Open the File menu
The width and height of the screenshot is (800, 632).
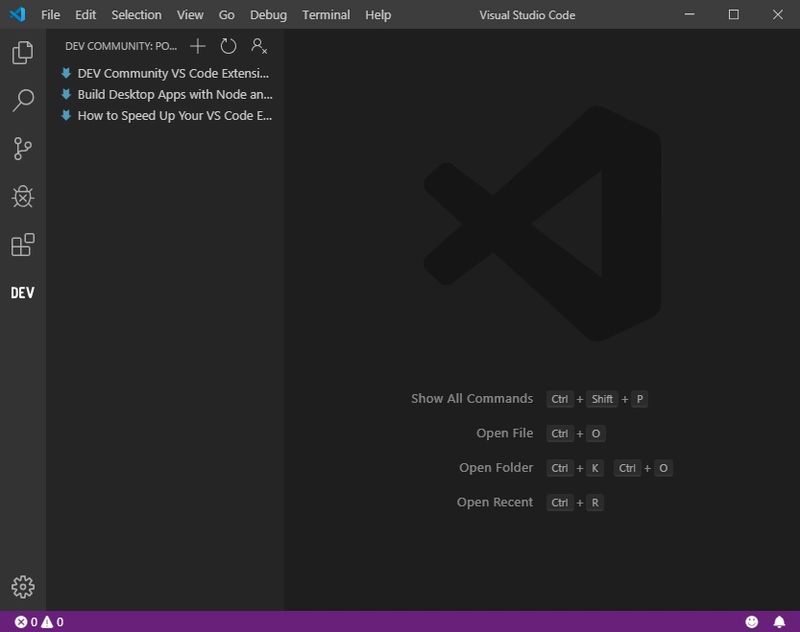[51, 15]
